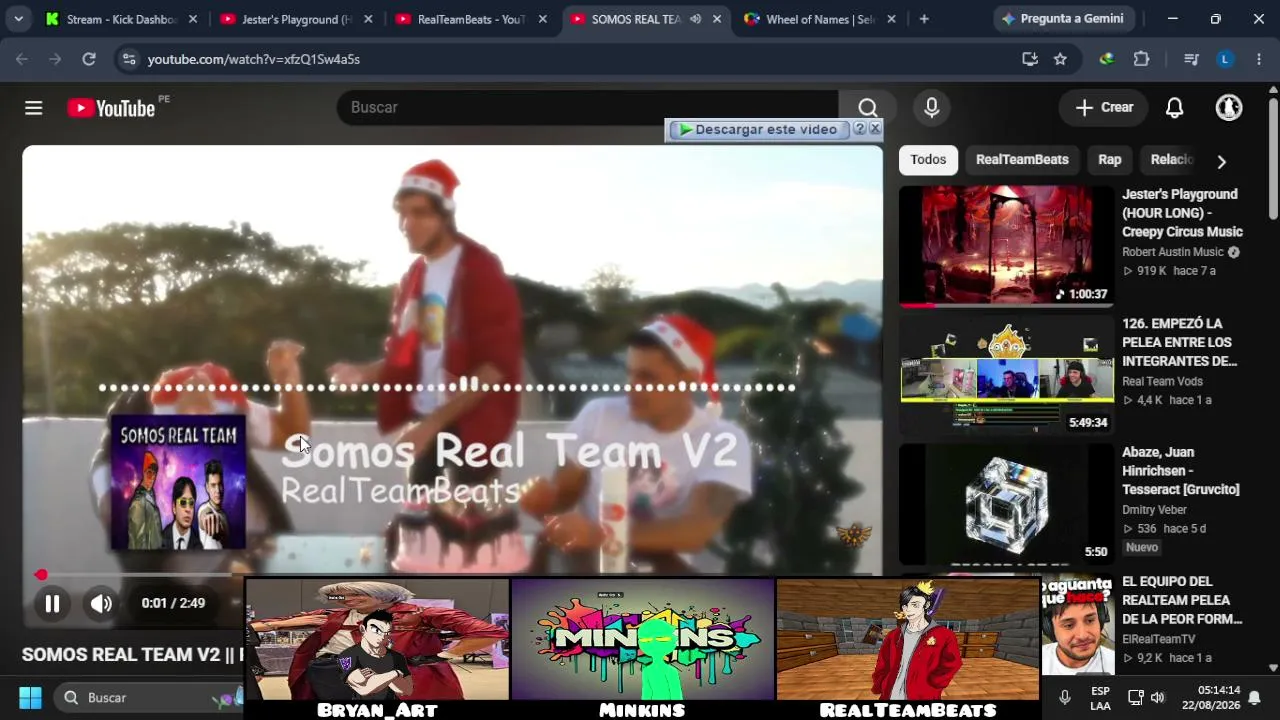Open Chrome's three-dot menu

(x=1259, y=59)
